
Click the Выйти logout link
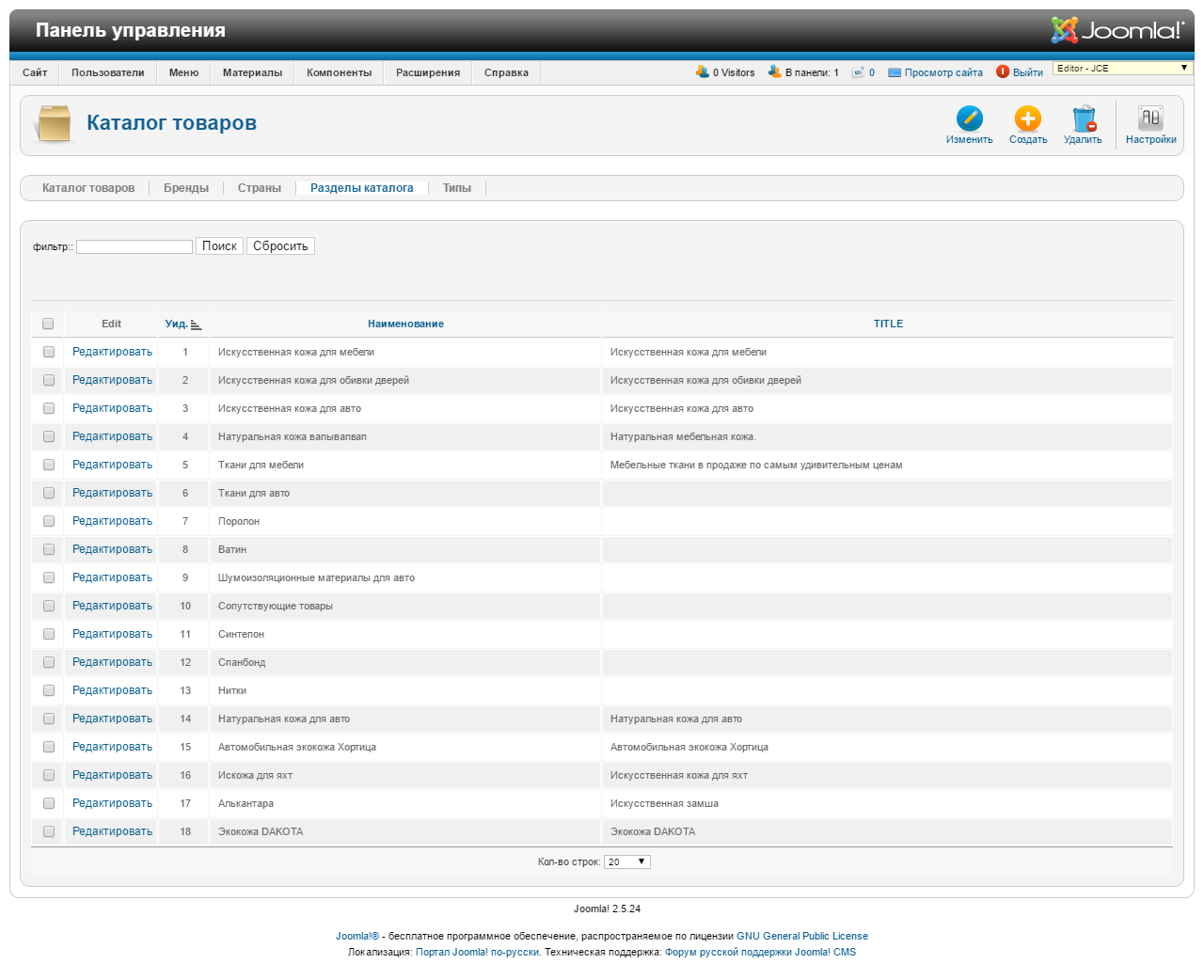click(1028, 72)
